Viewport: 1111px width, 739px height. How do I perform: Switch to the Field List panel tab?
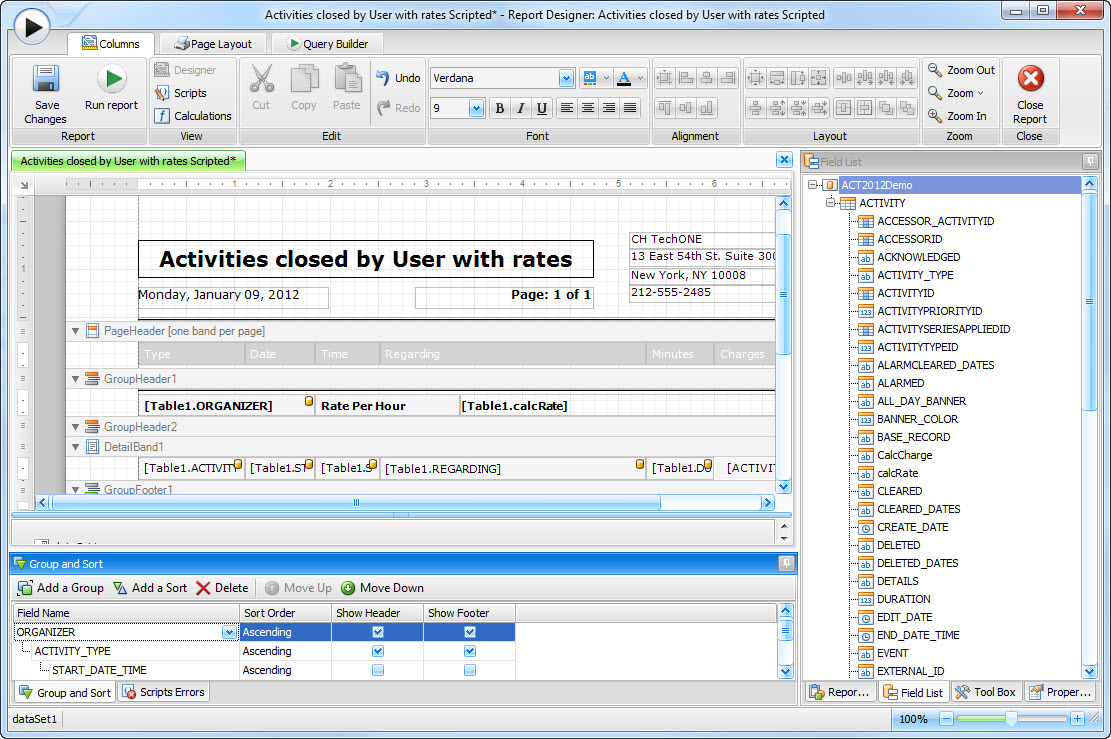click(913, 692)
